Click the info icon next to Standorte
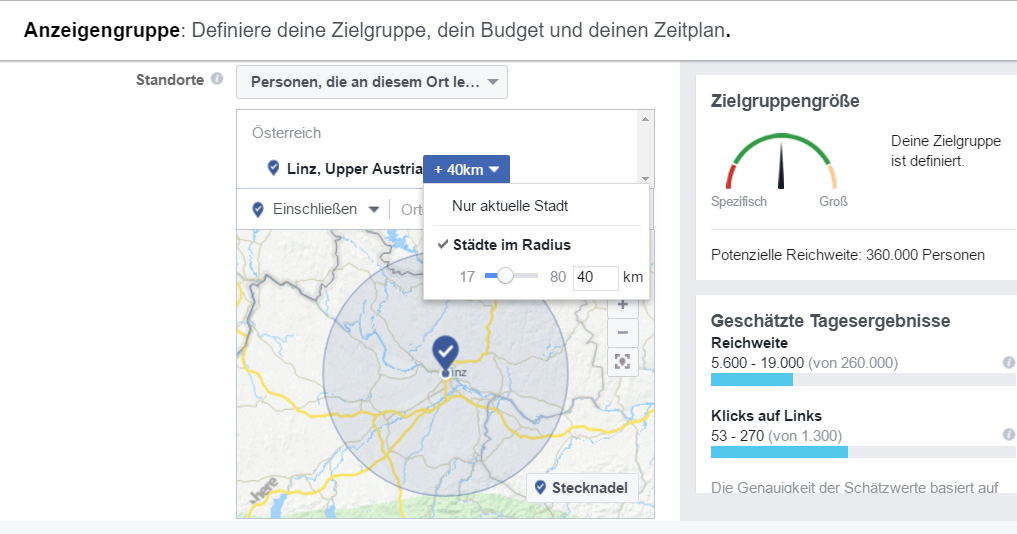This screenshot has height=534, width=1017. pyautogui.click(x=217, y=80)
